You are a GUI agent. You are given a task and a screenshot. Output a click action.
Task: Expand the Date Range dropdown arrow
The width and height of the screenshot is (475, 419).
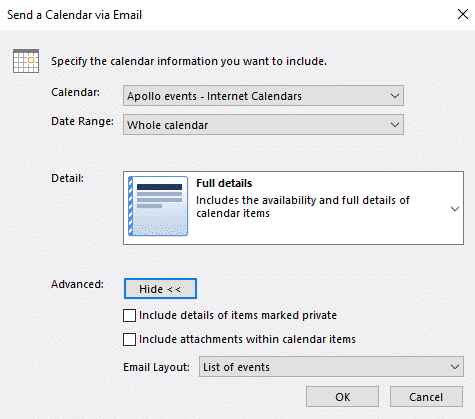[x=395, y=125]
